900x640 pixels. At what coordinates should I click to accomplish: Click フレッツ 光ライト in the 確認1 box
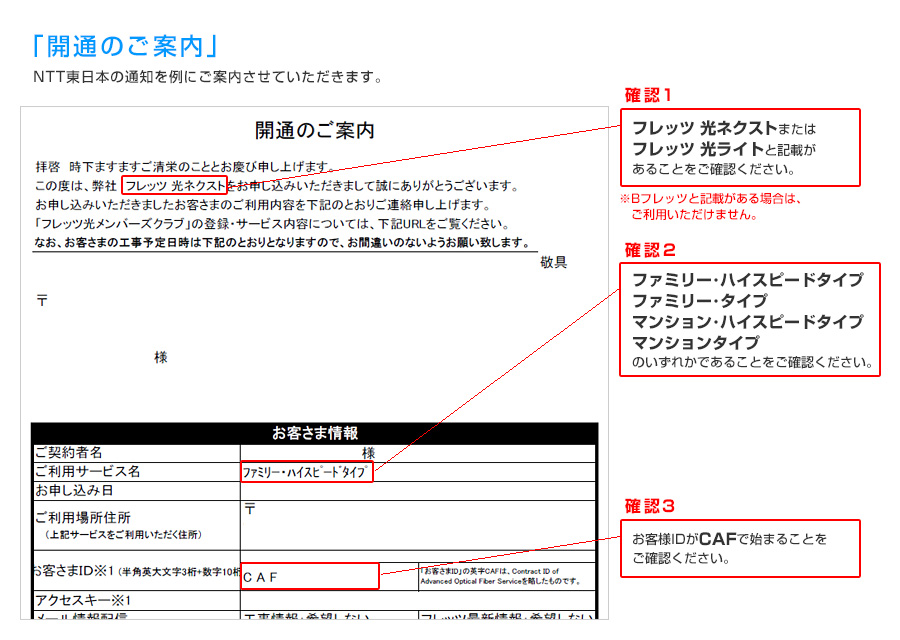coord(698,149)
